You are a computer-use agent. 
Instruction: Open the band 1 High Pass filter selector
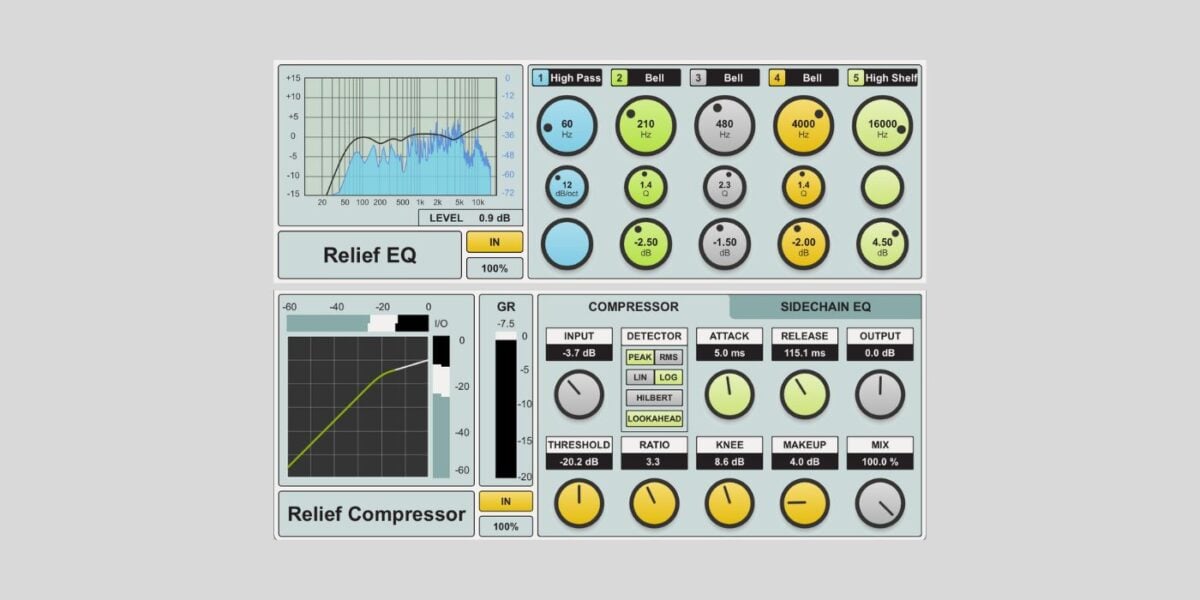click(x=567, y=77)
